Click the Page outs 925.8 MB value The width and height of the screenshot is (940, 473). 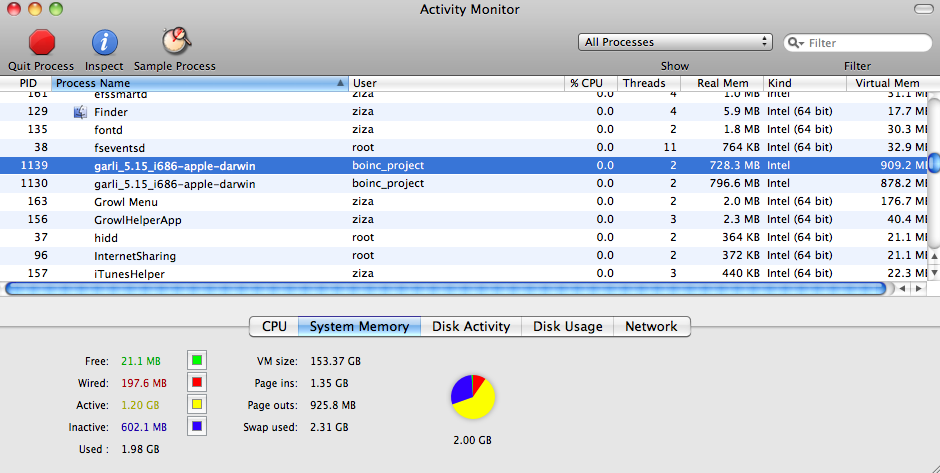[333, 405]
